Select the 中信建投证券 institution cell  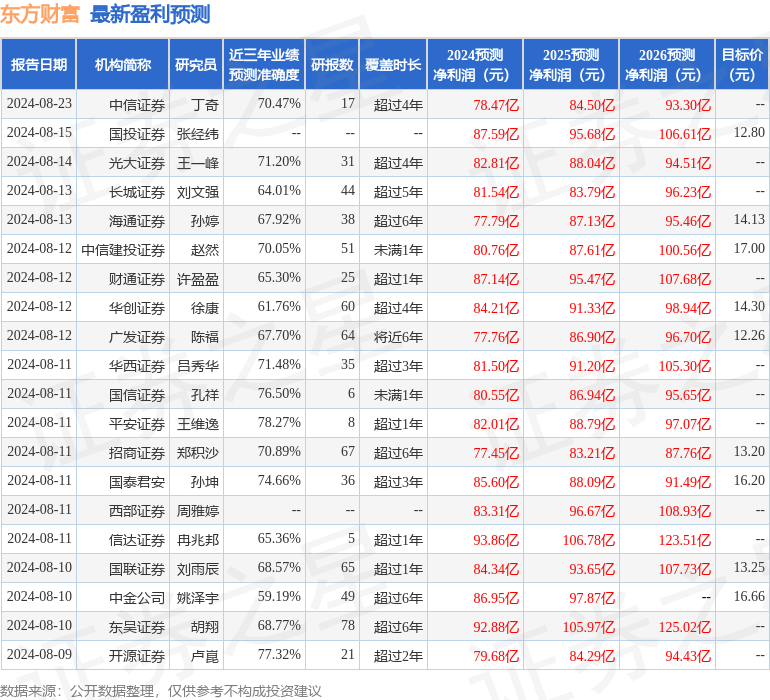click(123, 250)
